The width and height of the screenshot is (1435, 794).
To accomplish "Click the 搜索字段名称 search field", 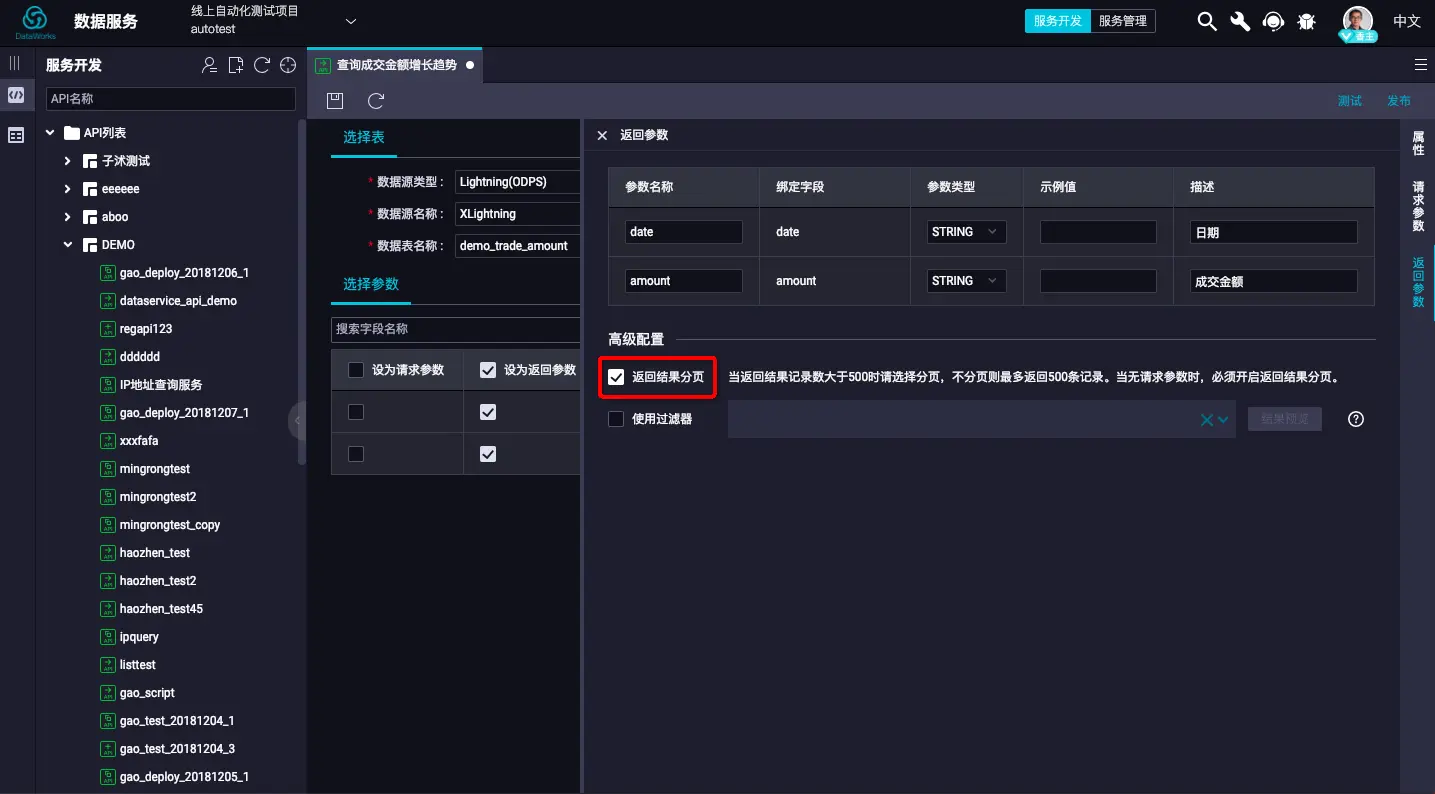I will click(x=456, y=329).
